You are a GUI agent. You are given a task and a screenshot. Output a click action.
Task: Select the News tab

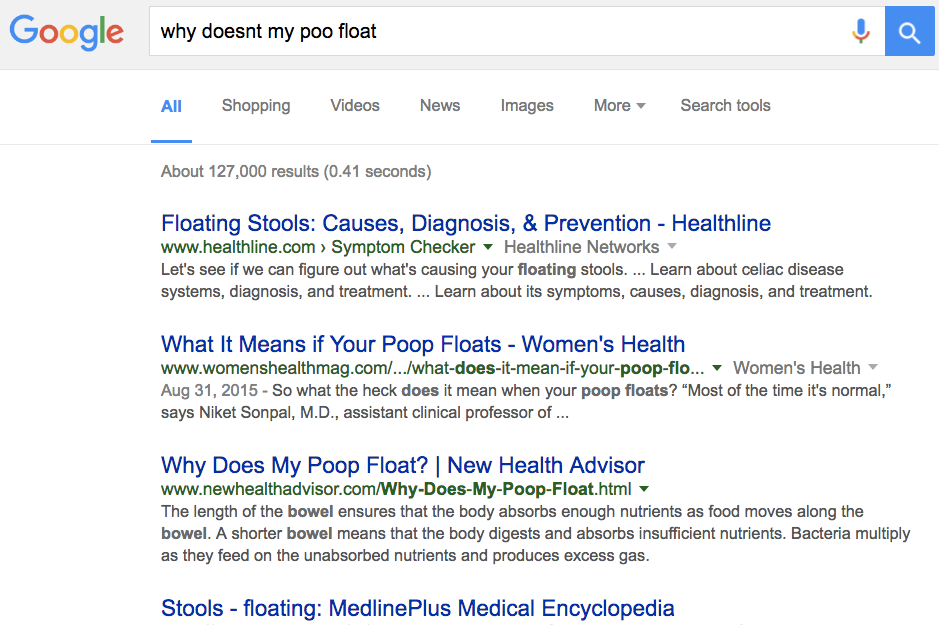(439, 105)
